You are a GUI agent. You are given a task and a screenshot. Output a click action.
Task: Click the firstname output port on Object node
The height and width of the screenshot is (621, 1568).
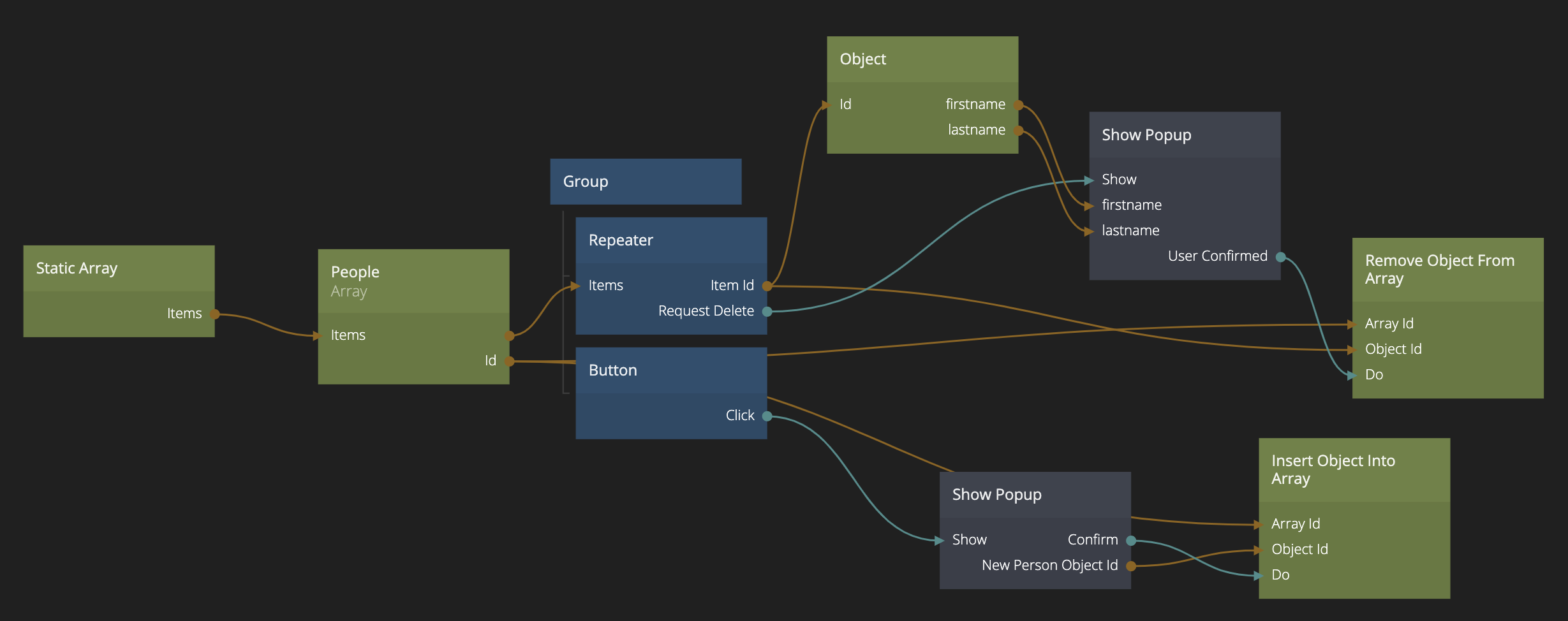tap(1018, 105)
